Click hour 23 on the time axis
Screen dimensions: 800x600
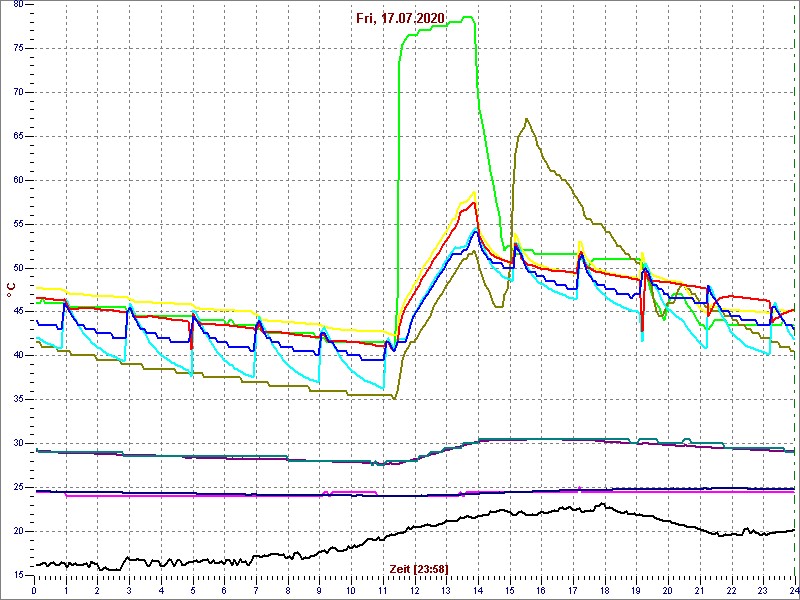point(764,591)
